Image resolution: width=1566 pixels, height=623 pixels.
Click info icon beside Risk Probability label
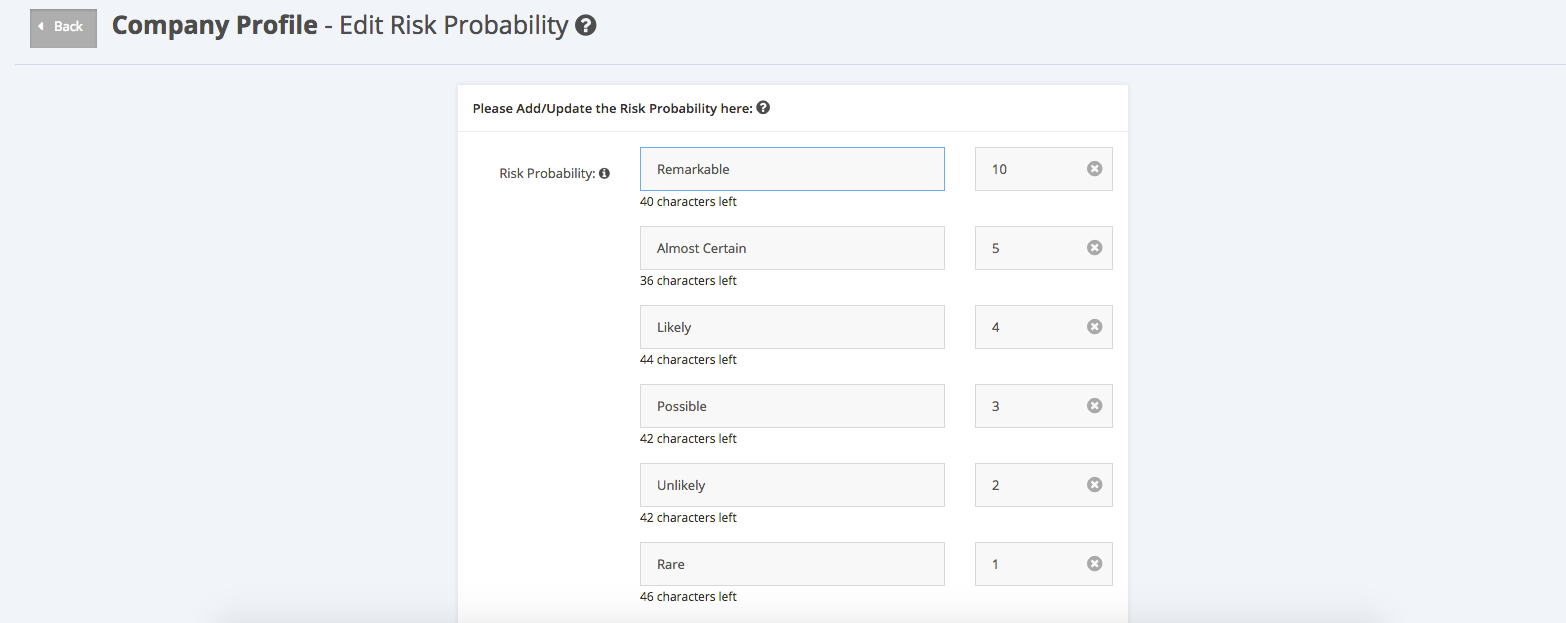604,173
